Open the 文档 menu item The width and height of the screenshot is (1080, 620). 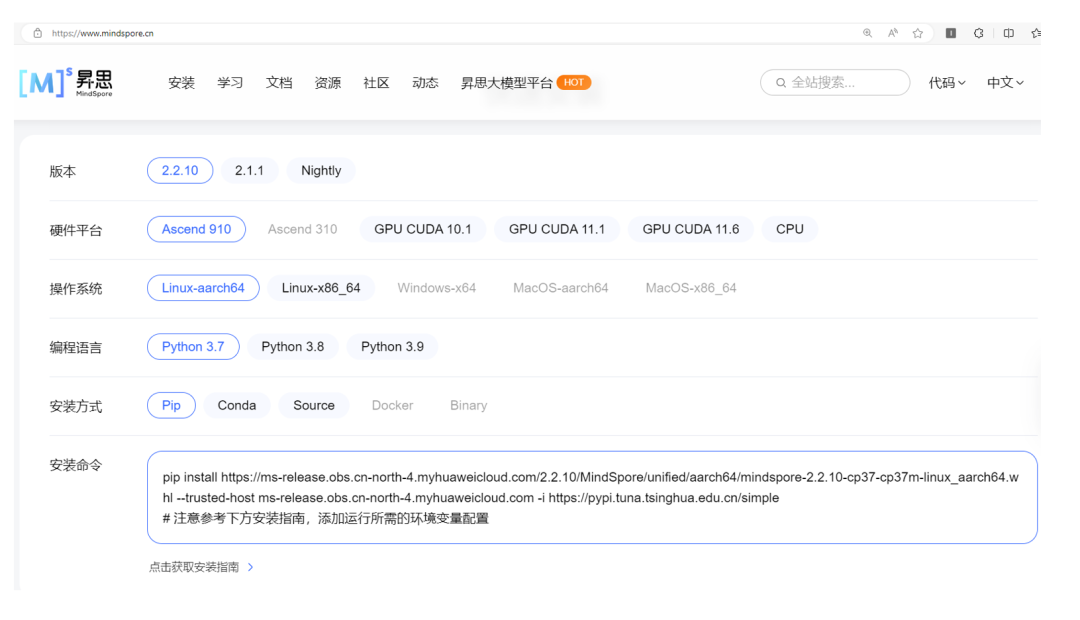(x=279, y=83)
